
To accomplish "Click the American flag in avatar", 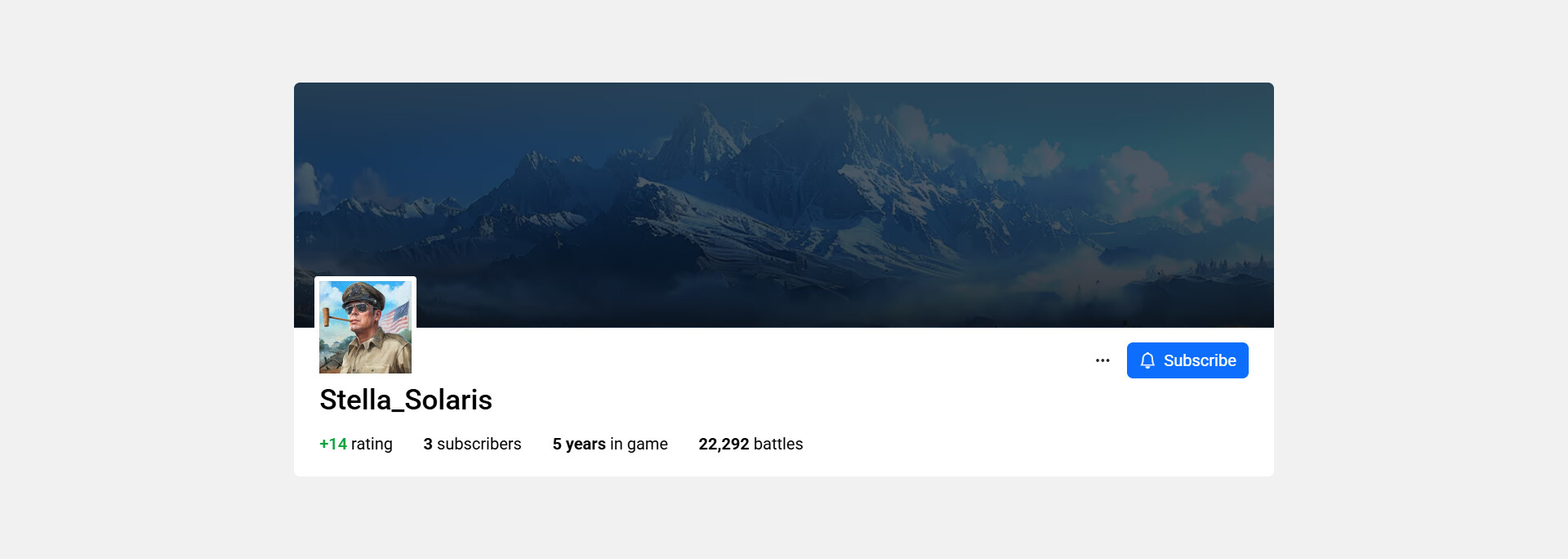I will (396, 317).
